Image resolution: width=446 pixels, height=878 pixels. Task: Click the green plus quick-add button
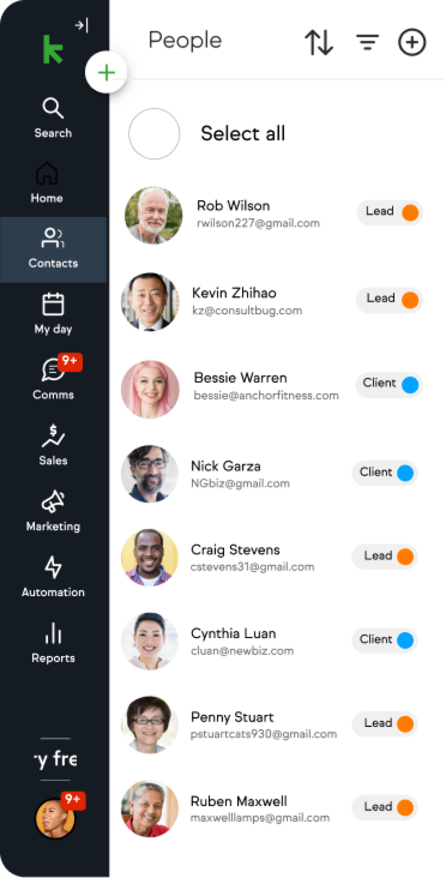pyautogui.click(x=106, y=73)
